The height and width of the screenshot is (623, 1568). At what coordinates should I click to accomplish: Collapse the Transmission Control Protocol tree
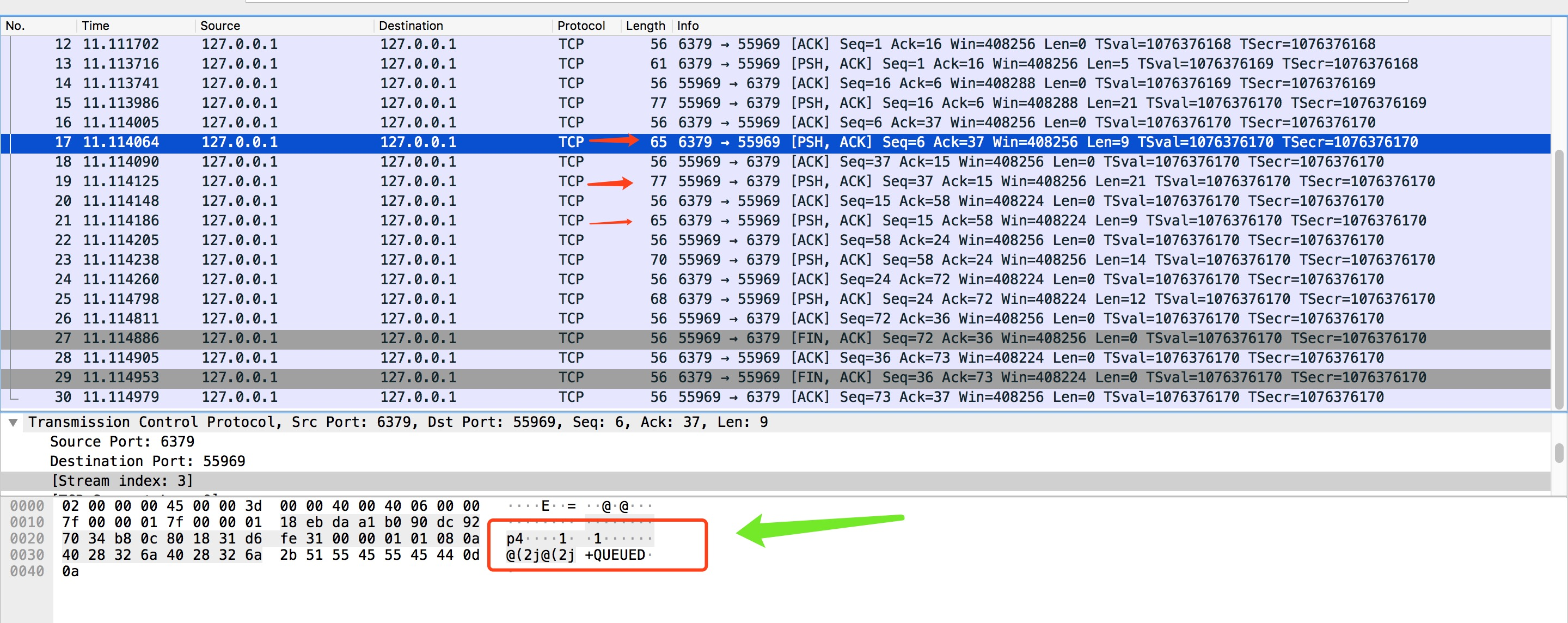(x=13, y=422)
